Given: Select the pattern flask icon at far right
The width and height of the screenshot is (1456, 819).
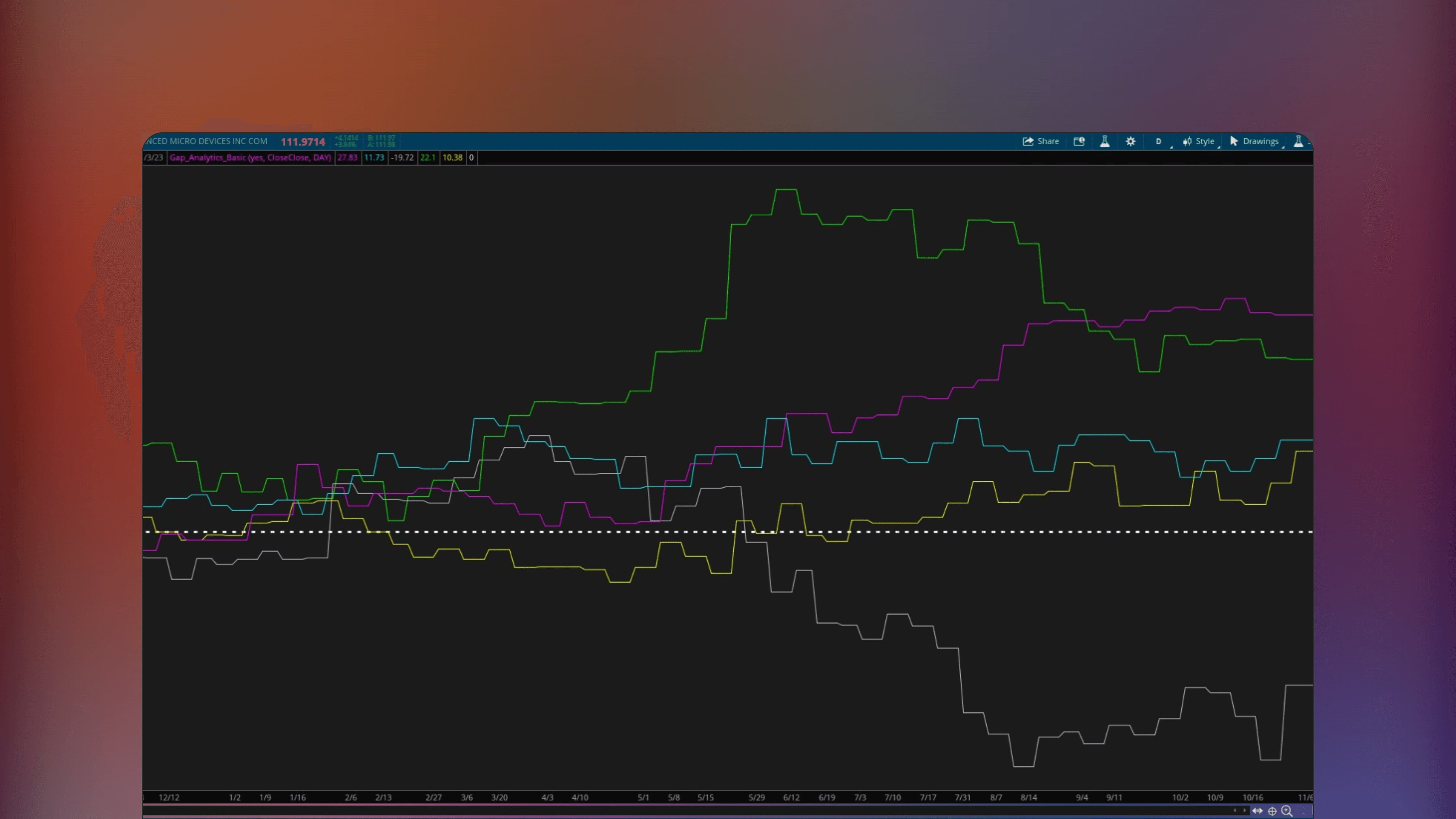Looking at the screenshot, I should (1299, 141).
